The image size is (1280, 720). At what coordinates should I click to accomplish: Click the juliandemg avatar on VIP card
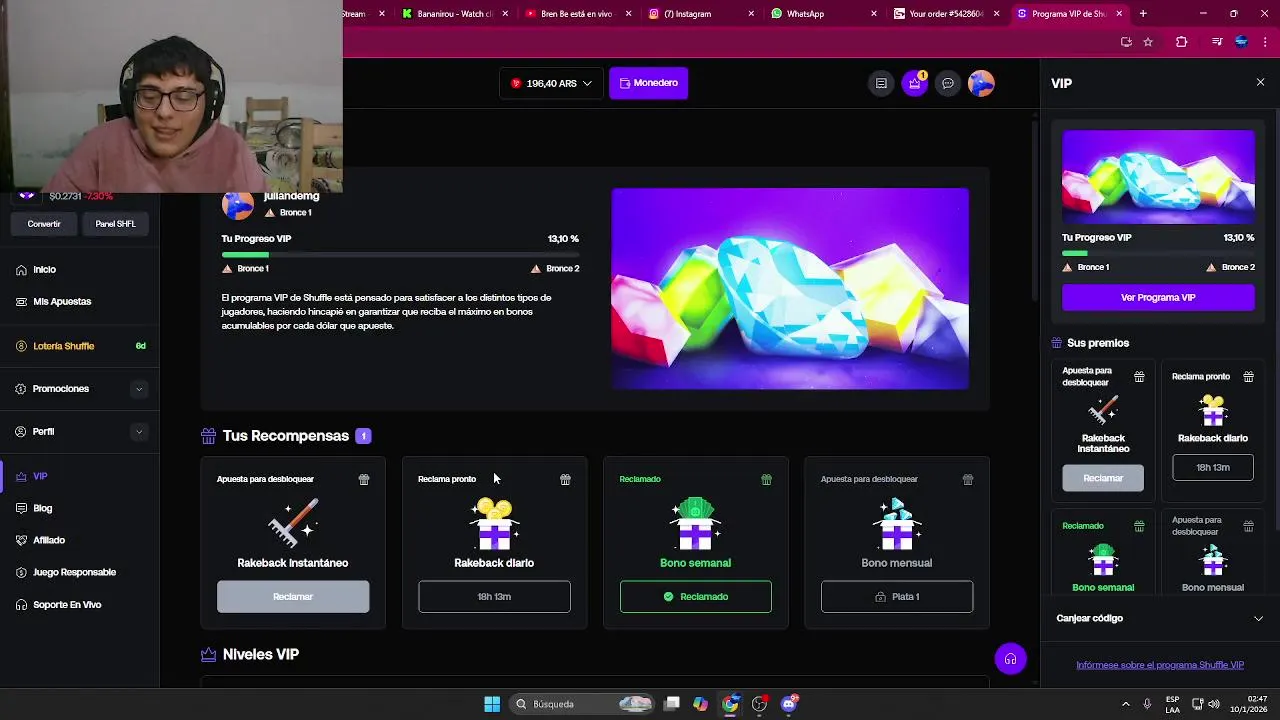pyautogui.click(x=238, y=204)
